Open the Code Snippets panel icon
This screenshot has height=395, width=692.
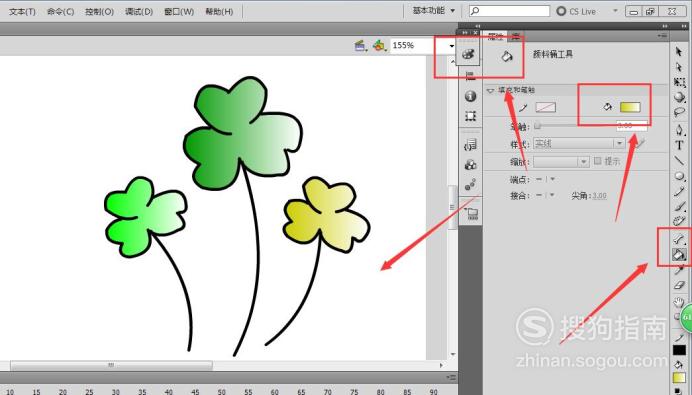pos(471,144)
